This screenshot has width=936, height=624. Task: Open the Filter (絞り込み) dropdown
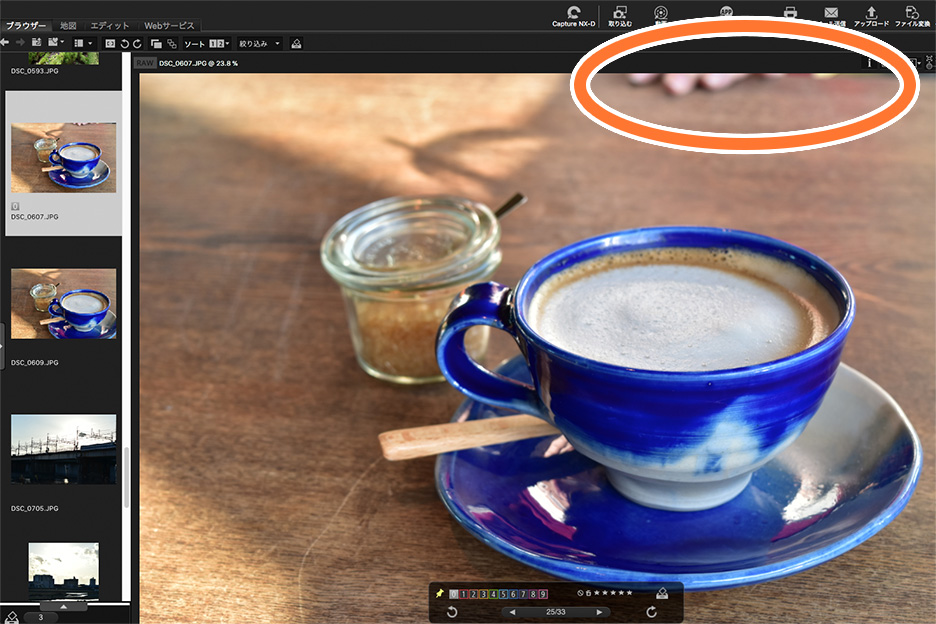tap(259, 43)
